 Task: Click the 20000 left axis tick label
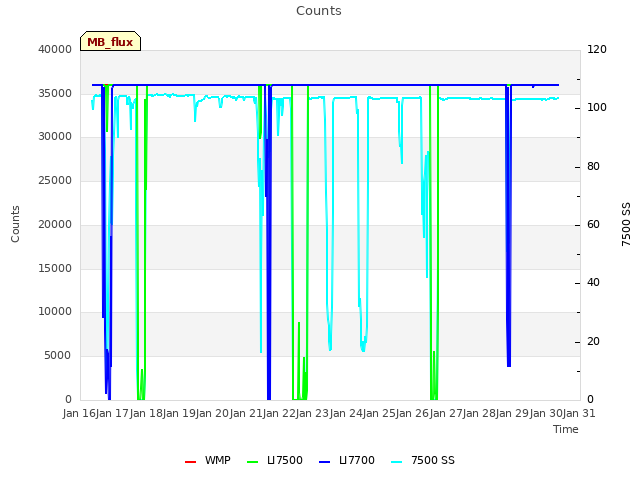tap(55, 224)
